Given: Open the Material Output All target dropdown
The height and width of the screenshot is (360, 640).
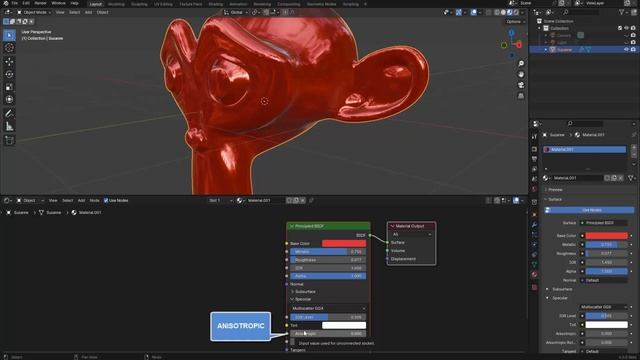Looking at the screenshot, I should [x=411, y=234].
